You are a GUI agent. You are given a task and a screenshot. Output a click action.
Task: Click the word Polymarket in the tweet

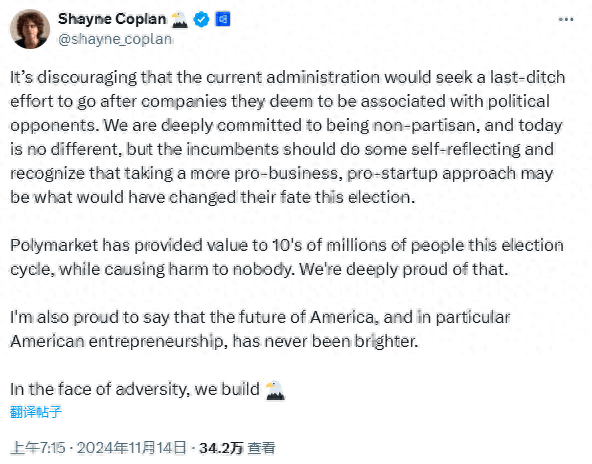[54, 246]
